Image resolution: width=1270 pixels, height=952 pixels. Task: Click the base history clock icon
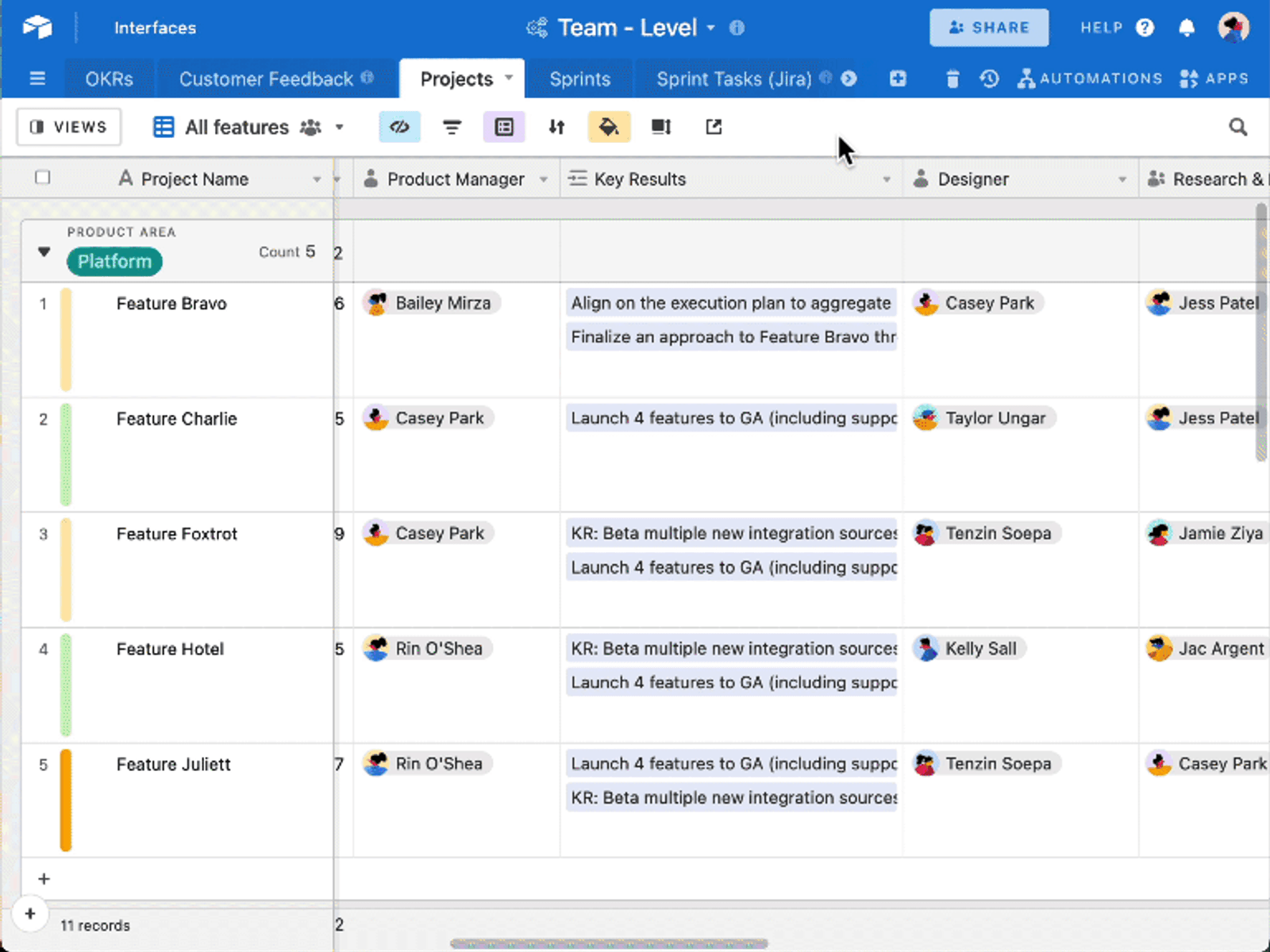click(x=989, y=79)
